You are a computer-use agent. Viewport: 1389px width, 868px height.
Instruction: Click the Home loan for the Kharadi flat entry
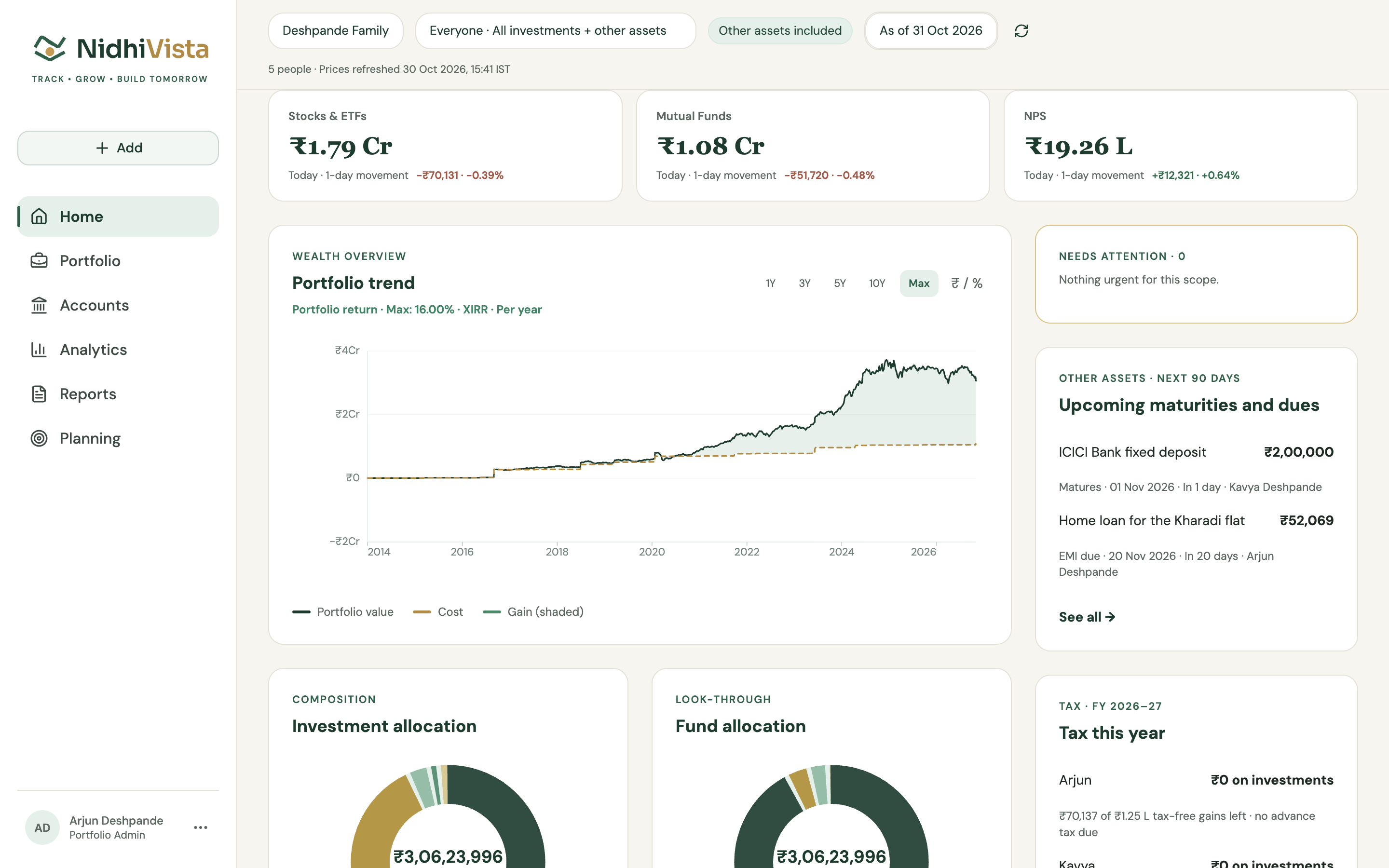click(1196, 545)
